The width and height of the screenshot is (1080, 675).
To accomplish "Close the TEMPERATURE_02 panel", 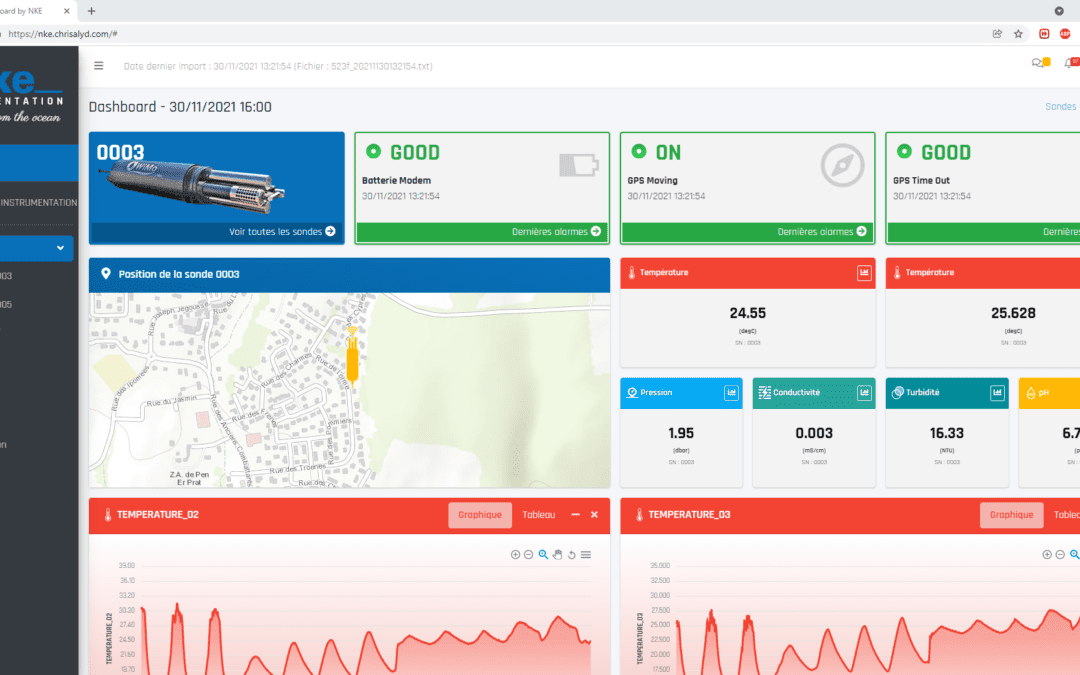I will pyautogui.click(x=594, y=515).
